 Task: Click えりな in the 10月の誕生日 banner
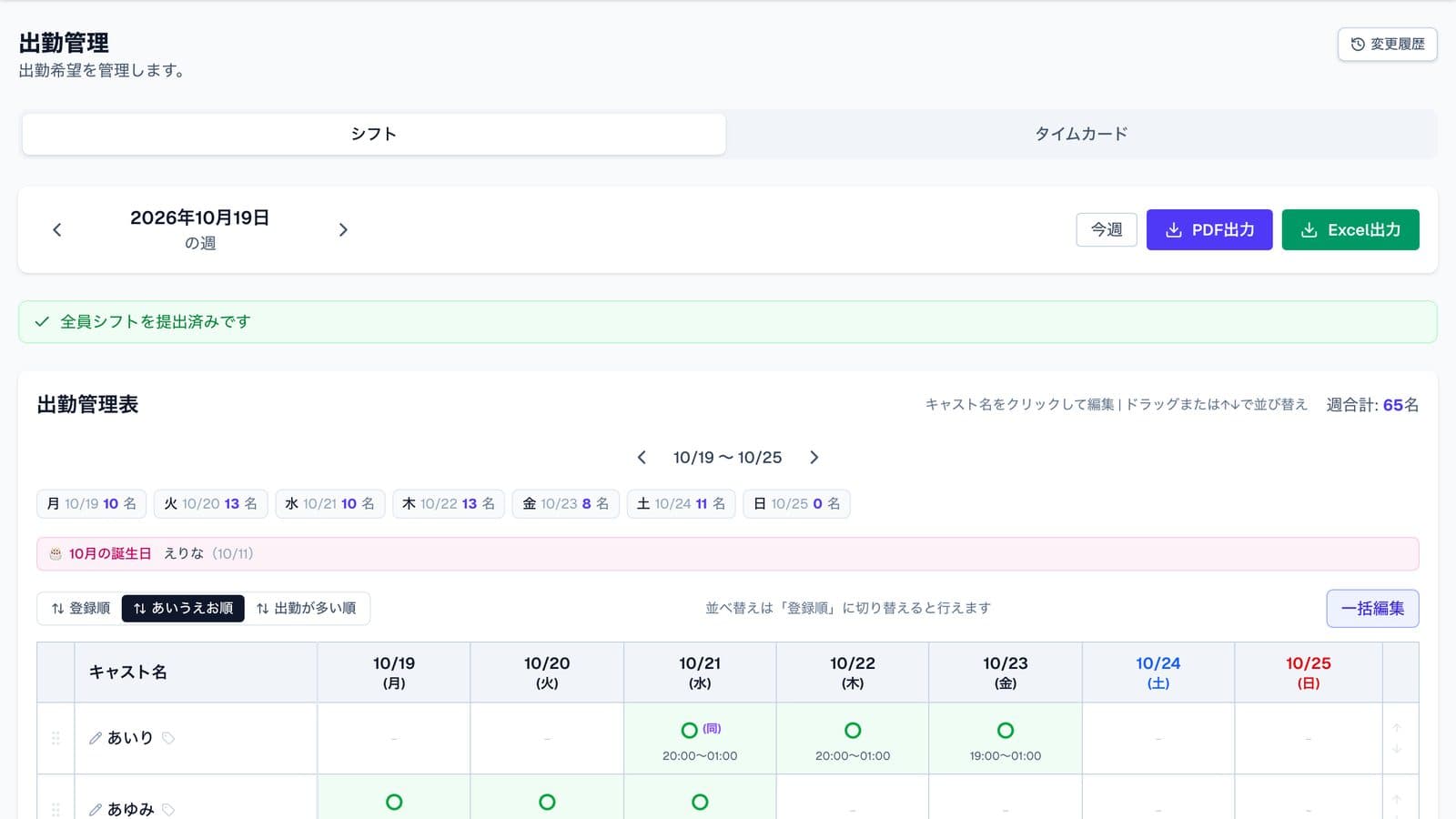tap(184, 553)
